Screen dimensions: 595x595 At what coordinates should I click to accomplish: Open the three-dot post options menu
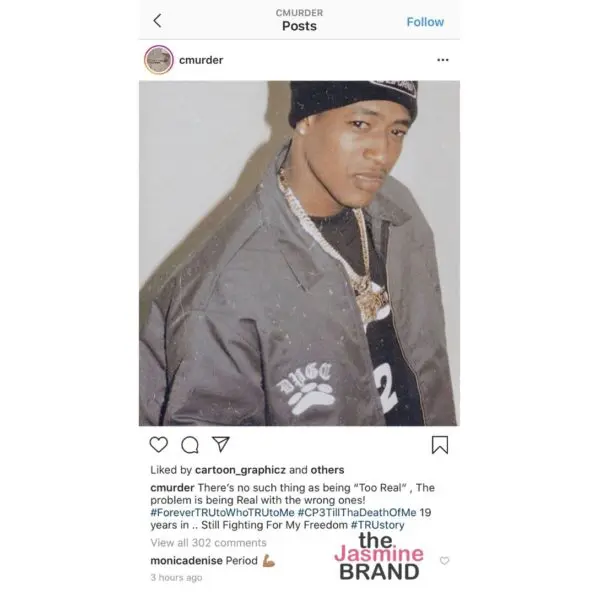click(443, 60)
